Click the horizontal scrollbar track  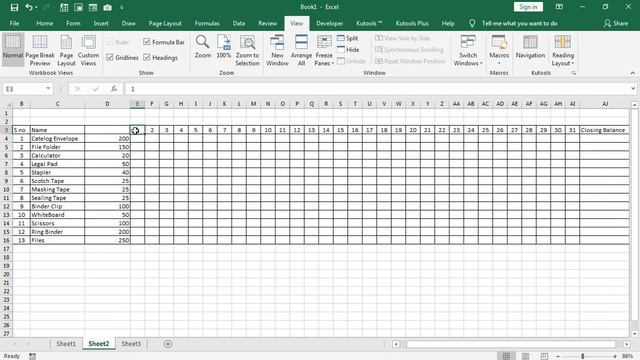tap(511, 344)
